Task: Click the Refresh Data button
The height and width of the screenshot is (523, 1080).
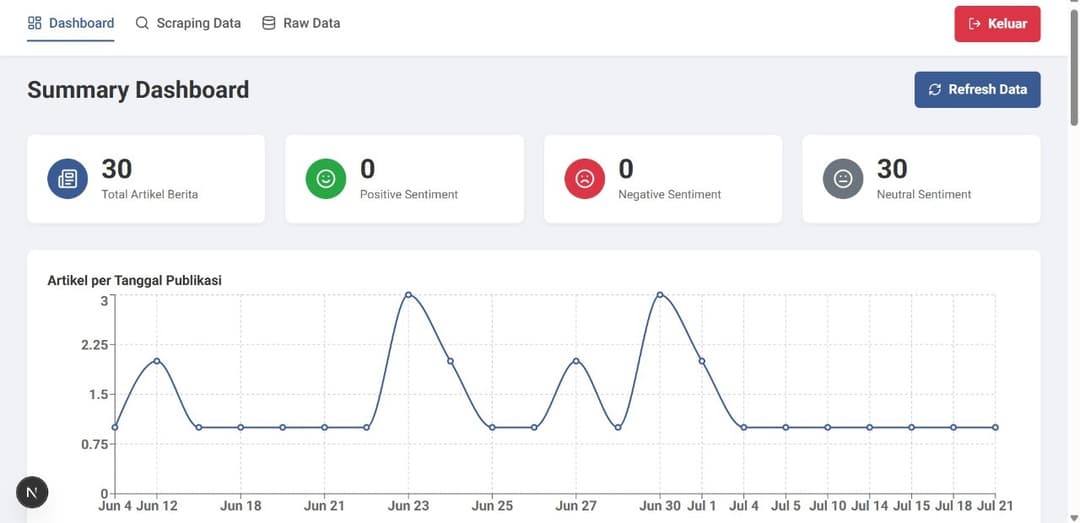Action: 977,90
